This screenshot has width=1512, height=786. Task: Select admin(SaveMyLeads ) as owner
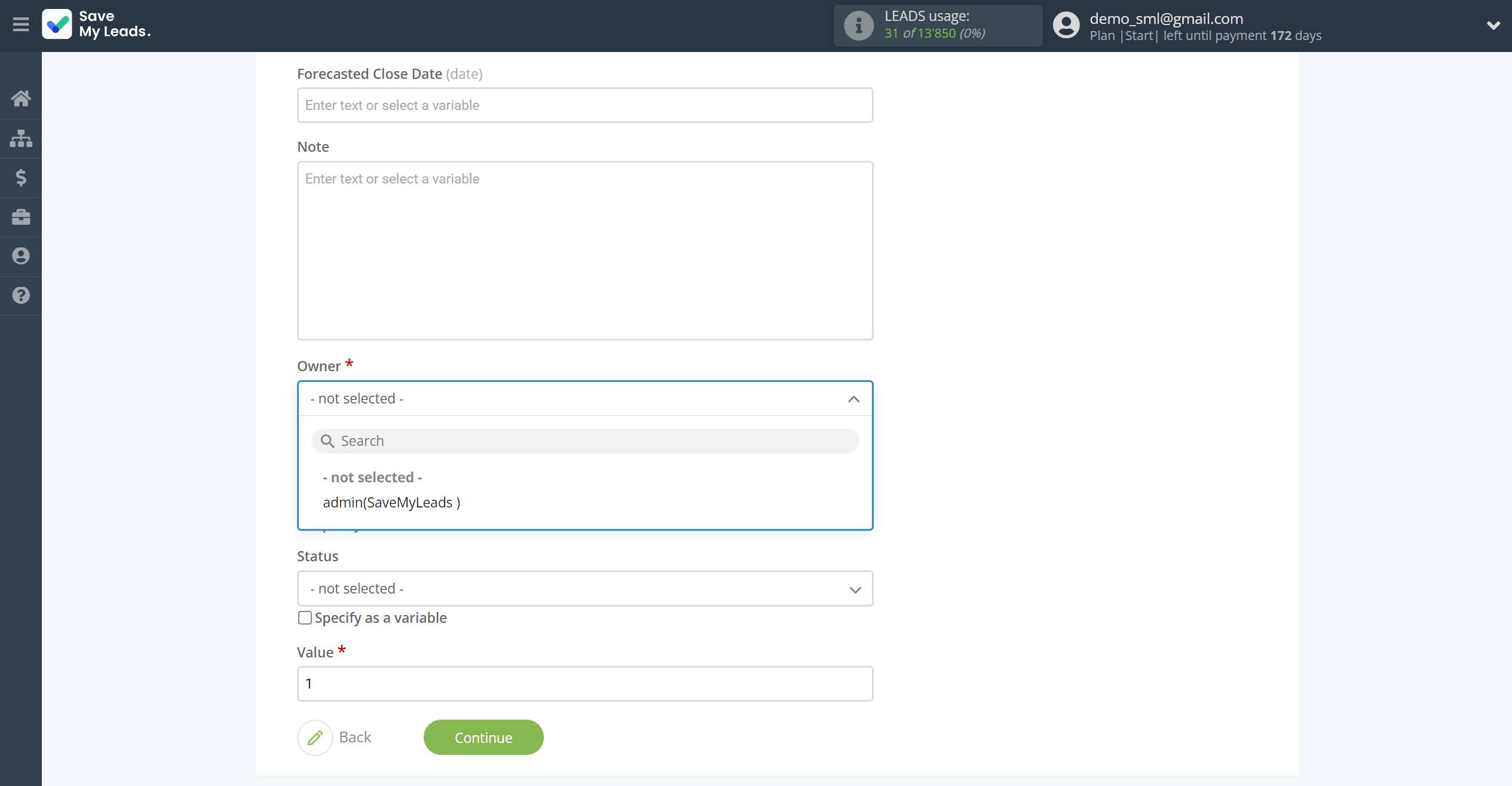tap(391, 503)
